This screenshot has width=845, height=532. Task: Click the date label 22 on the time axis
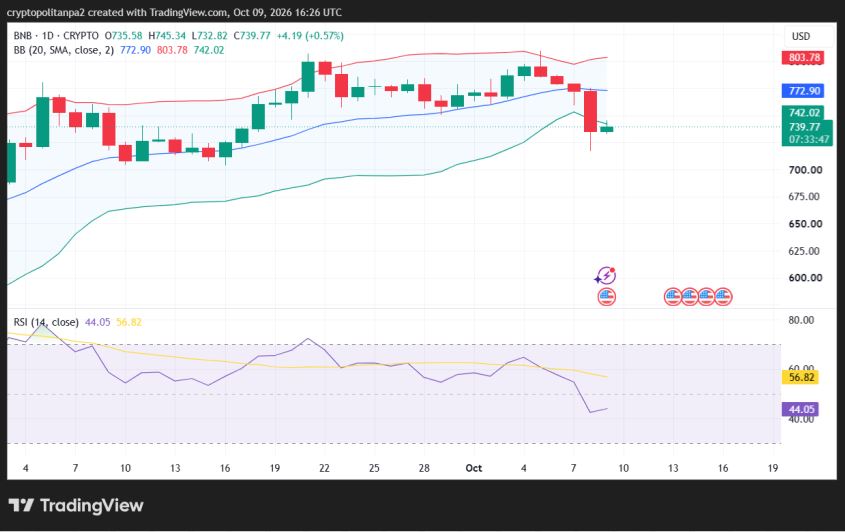tap(324, 468)
